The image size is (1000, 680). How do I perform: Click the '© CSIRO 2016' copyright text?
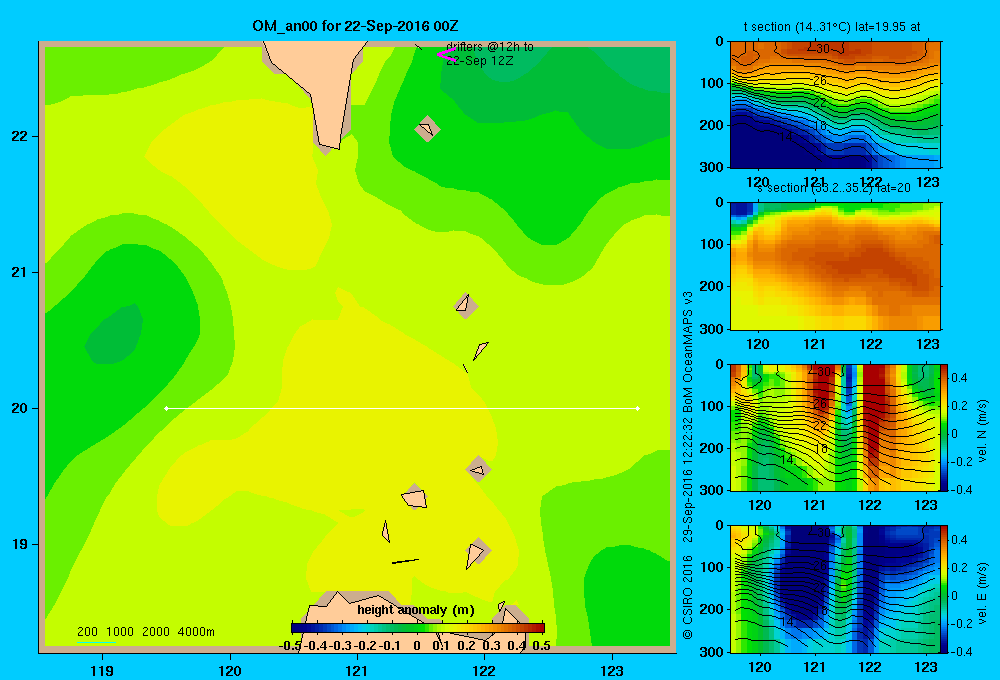(688, 598)
